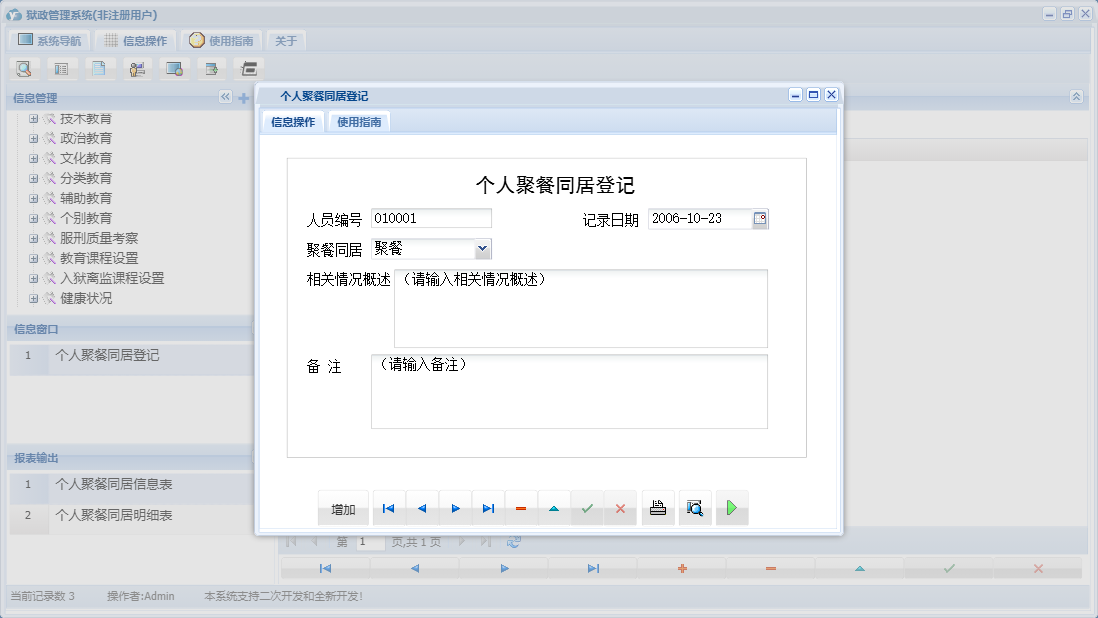
Task: Open the 聚餐同居 dropdown list
Action: click(482, 248)
